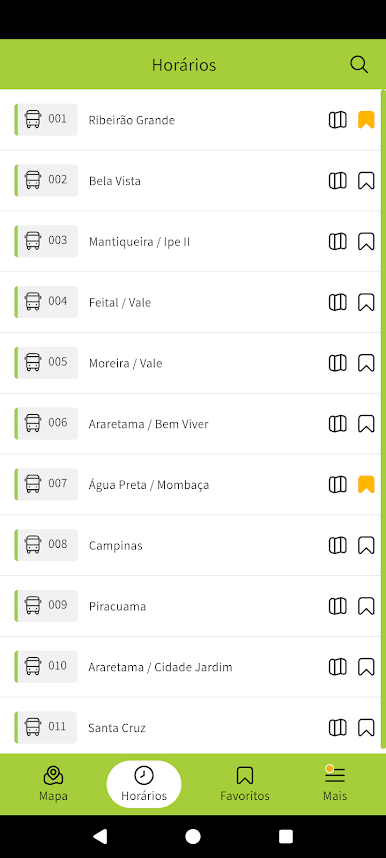Show route map for Bela Vista line
The image size is (386, 858).
(x=338, y=181)
